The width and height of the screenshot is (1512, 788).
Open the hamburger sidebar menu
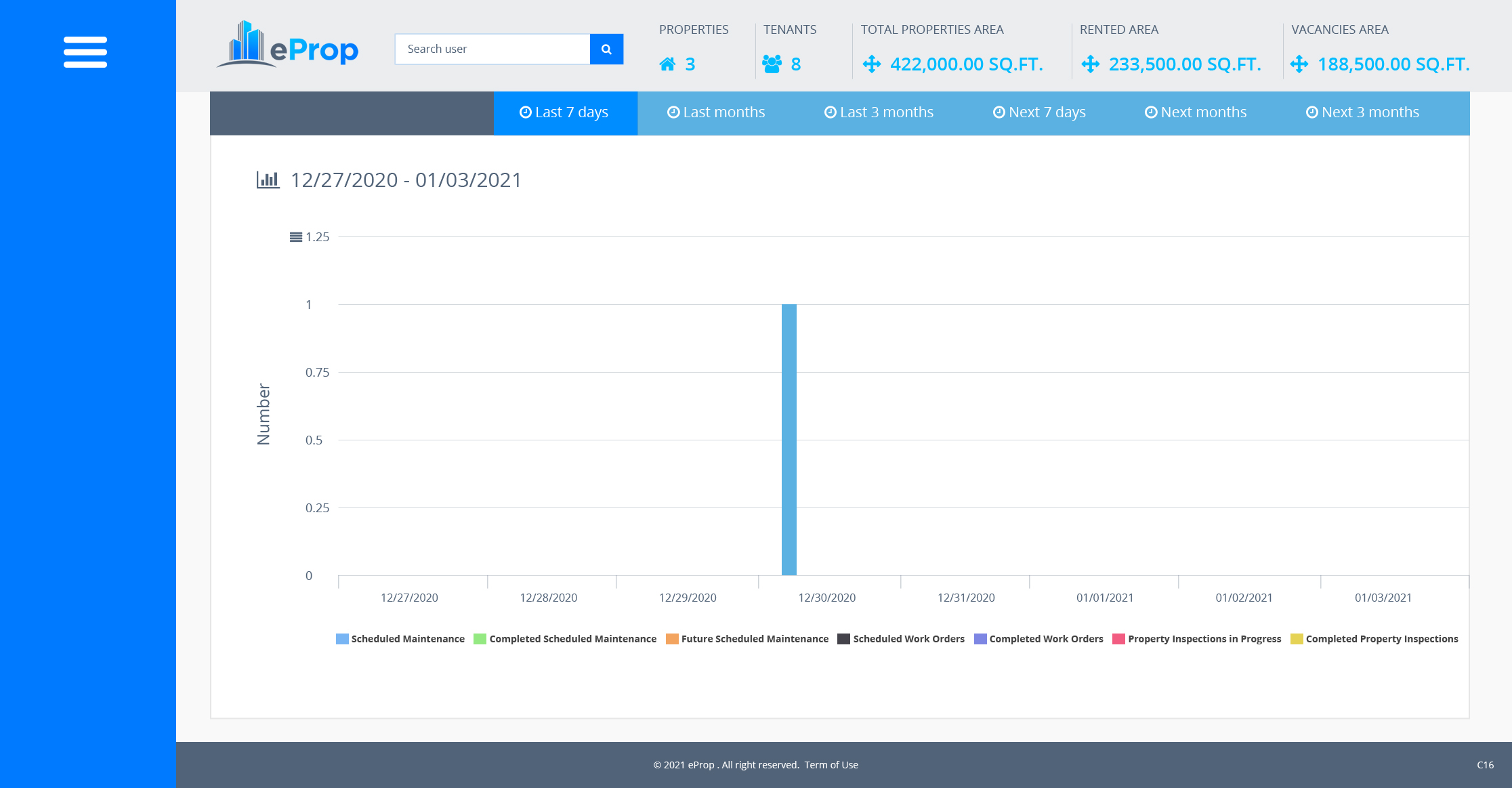[85, 52]
